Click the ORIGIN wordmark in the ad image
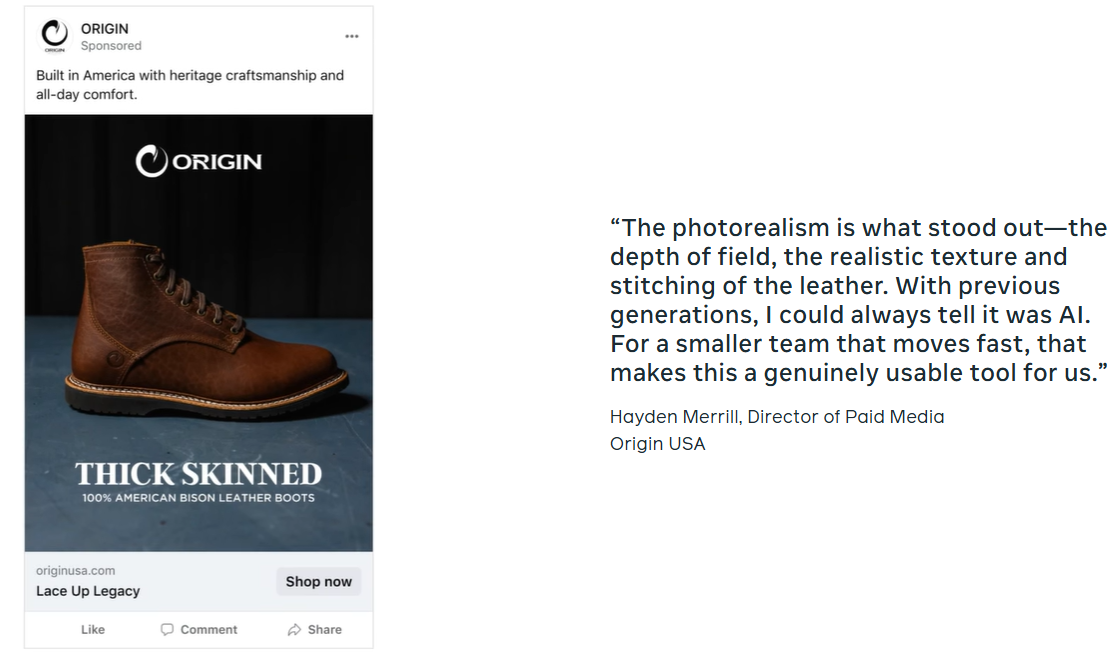Screen dimensions: 1117x655 point(217,163)
